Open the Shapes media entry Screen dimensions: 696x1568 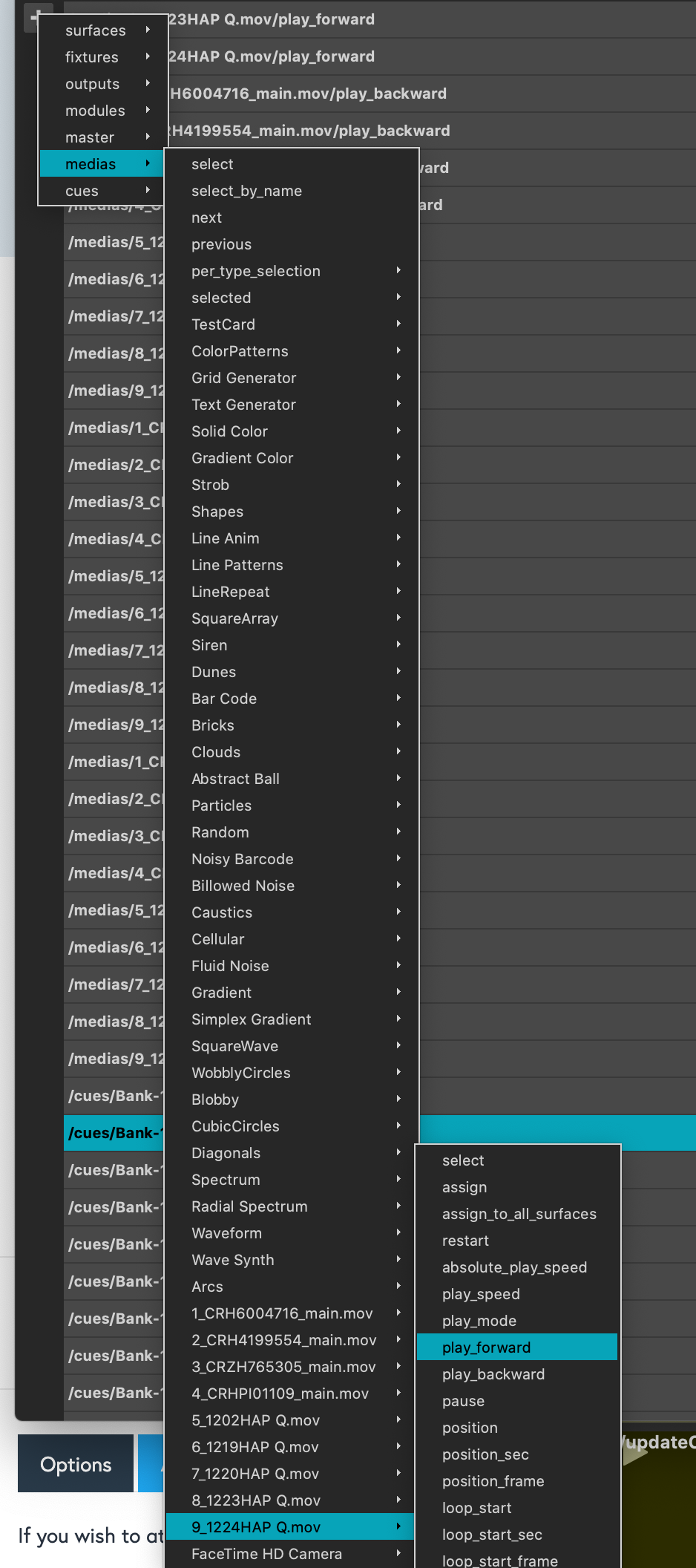[292, 512]
